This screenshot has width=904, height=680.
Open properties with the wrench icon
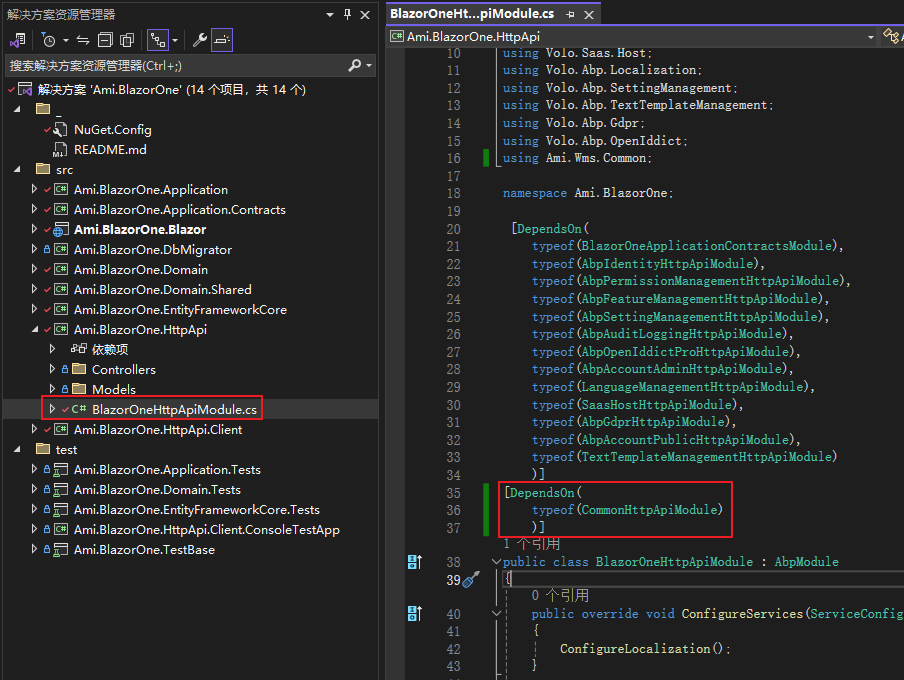coord(199,40)
